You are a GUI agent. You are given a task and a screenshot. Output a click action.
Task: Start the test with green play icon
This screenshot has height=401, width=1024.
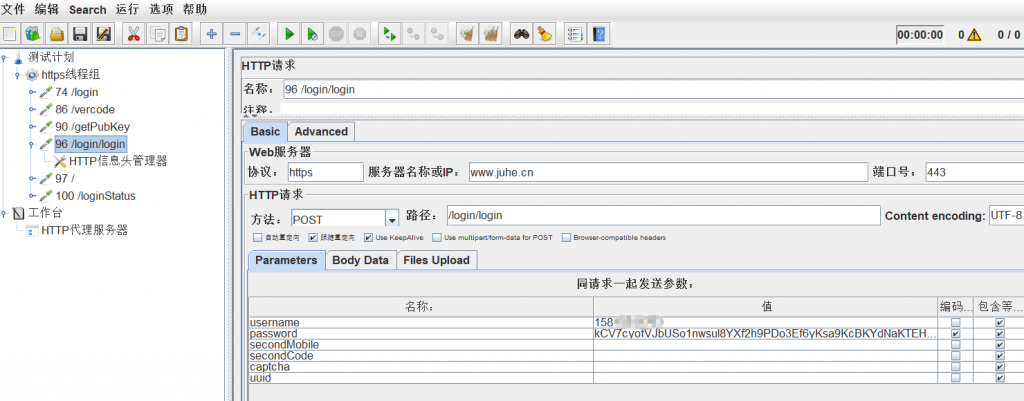pyautogui.click(x=289, y=33)
